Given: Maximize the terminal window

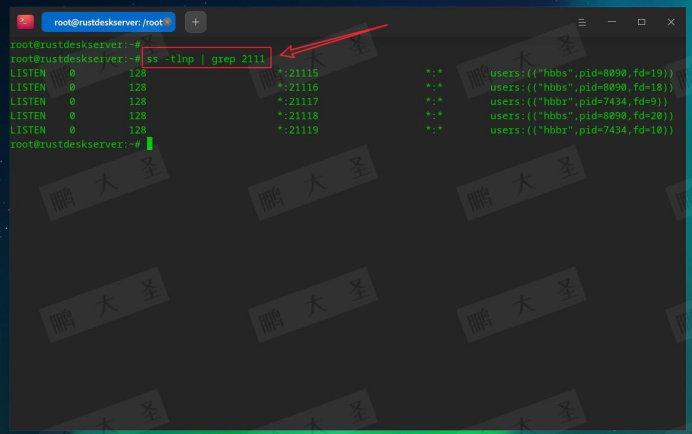Looking at the screenshot, I should (x=641, y=22).
